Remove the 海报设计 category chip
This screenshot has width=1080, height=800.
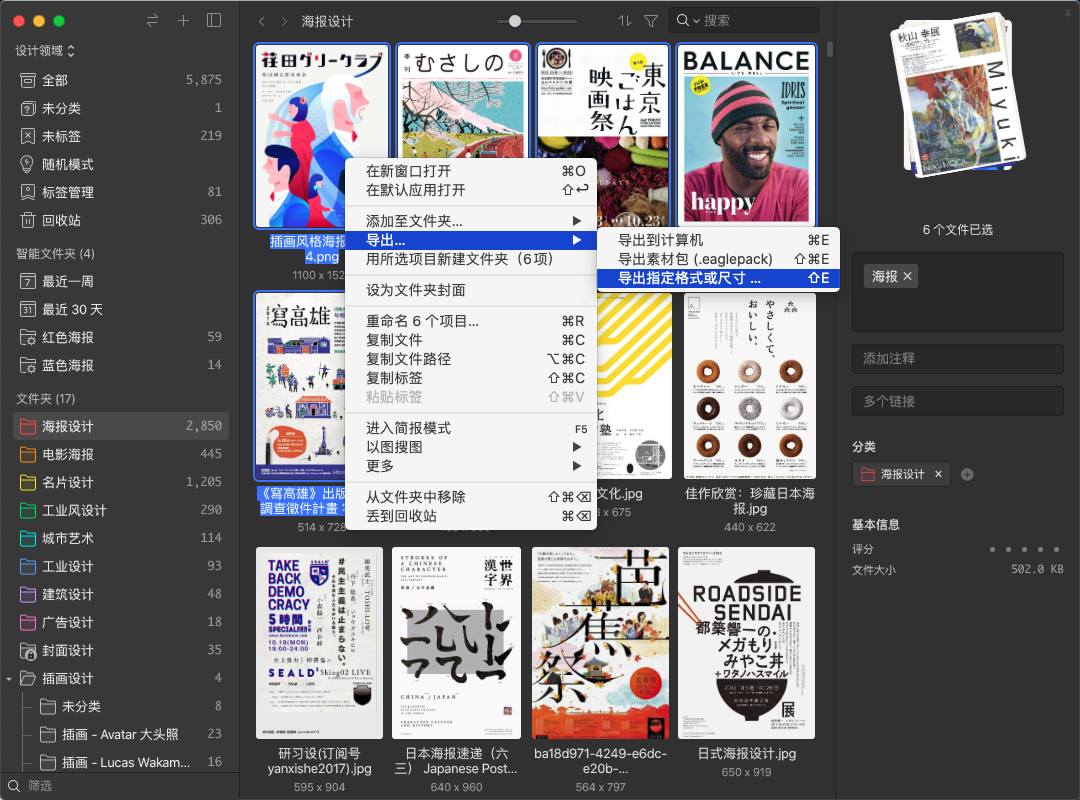[938, 474]
